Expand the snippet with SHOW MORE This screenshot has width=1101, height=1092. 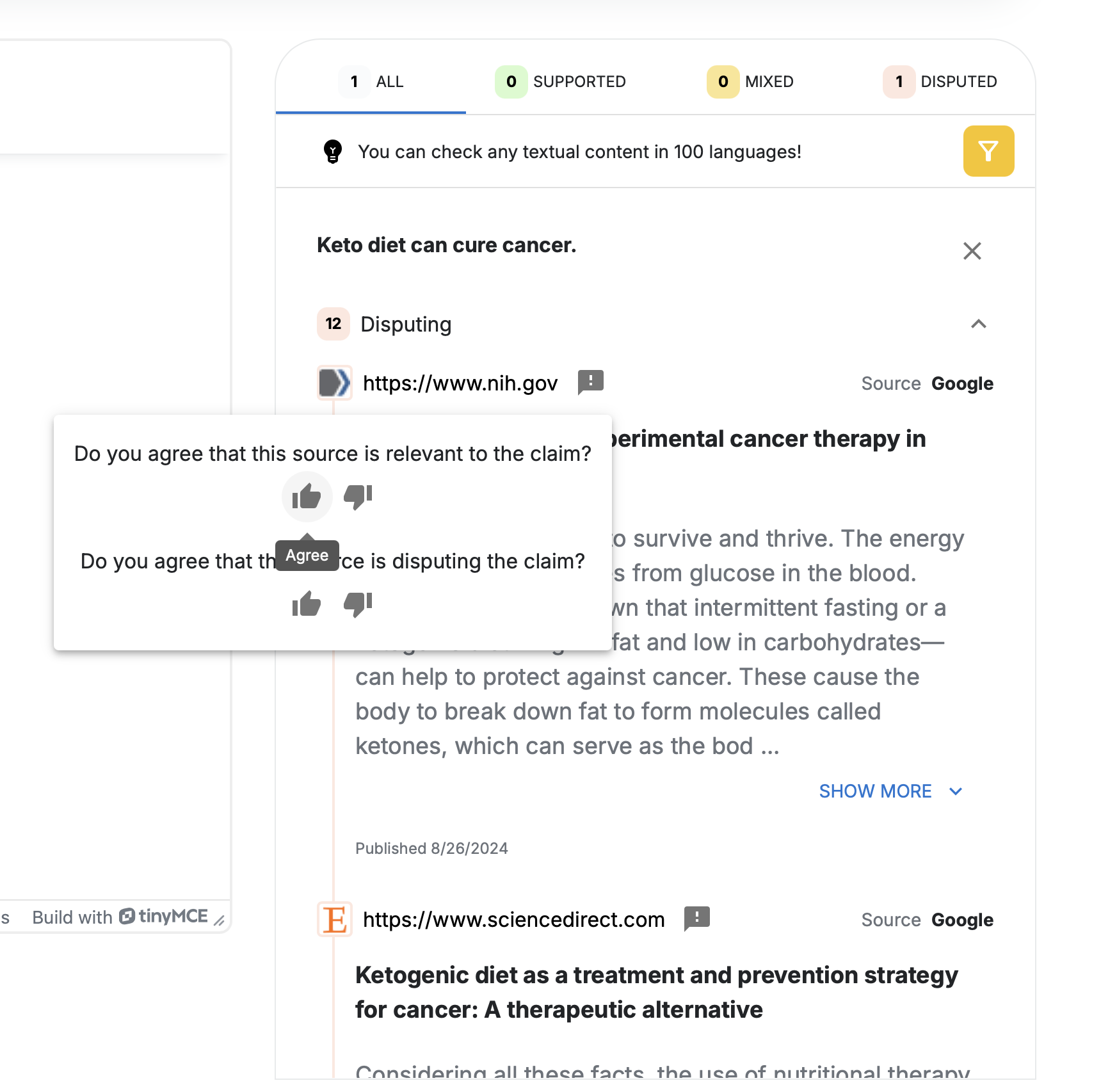point(890,791)
